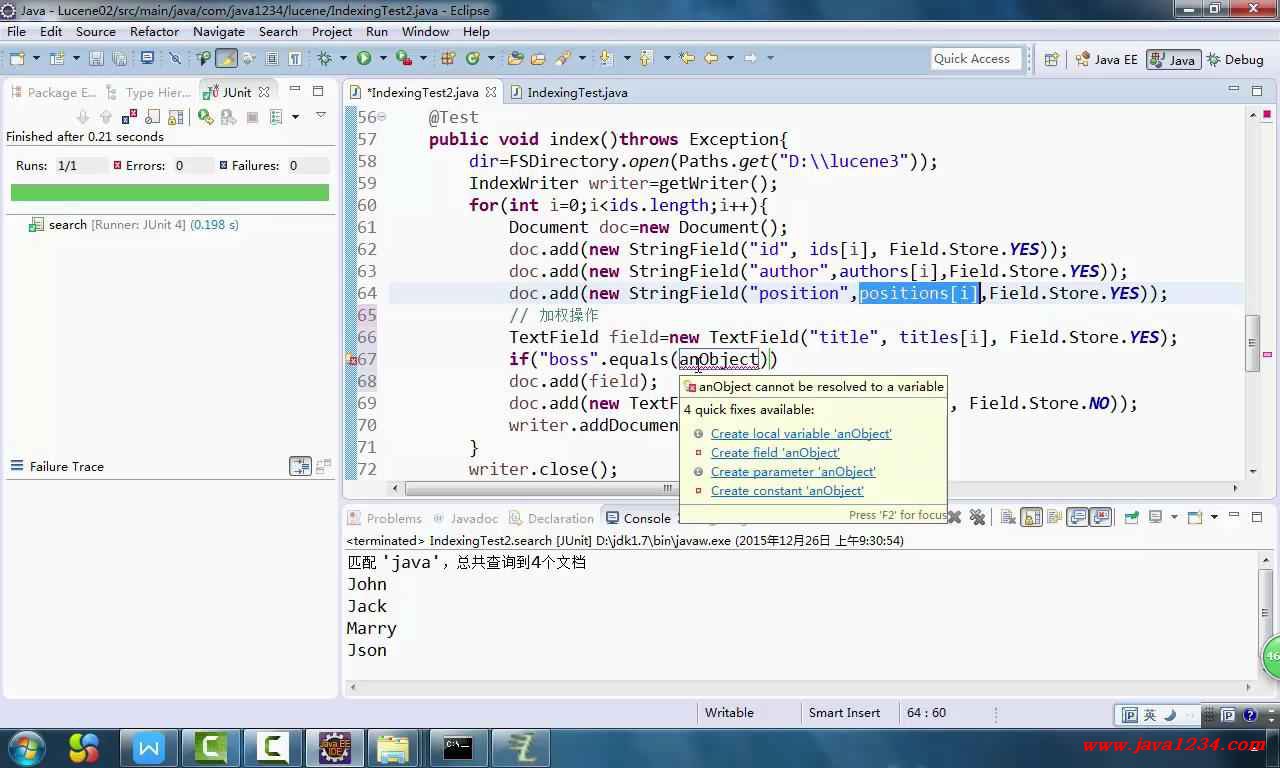
Task: Click the Previous Annotation arrow icon
Action: click(646, 58)
